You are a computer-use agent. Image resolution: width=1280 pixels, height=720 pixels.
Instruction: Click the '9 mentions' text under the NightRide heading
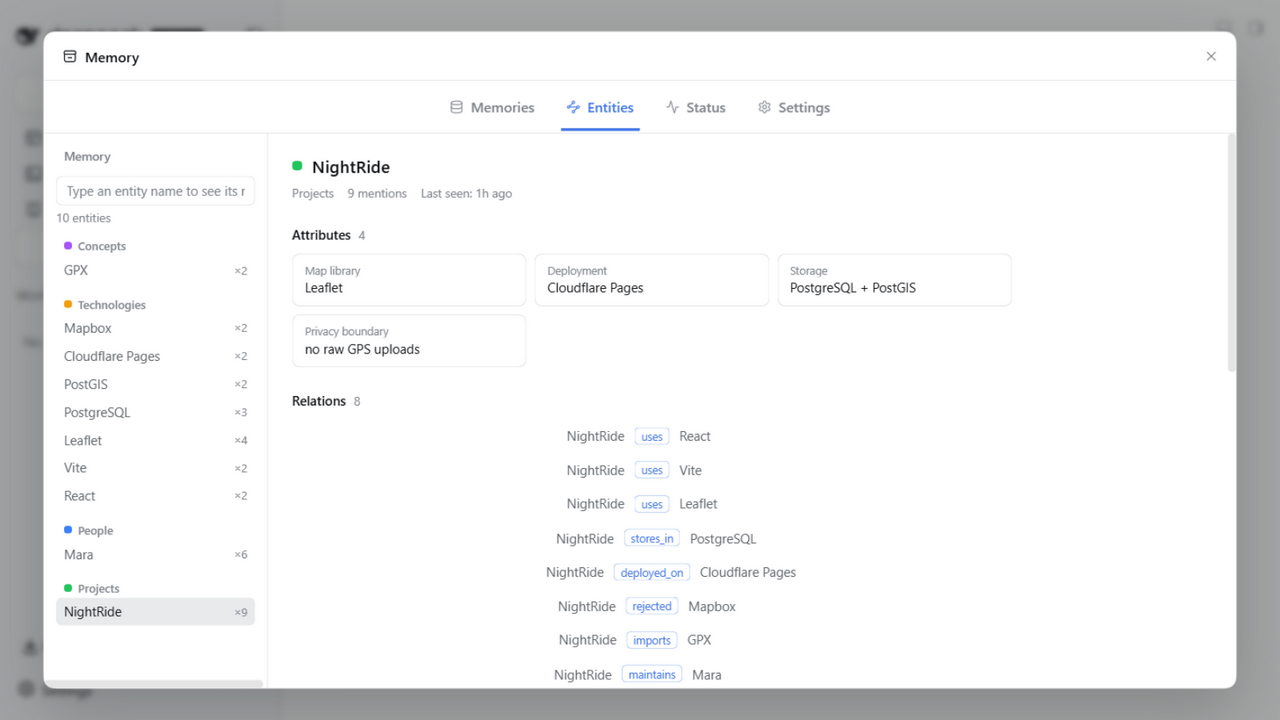377,194
